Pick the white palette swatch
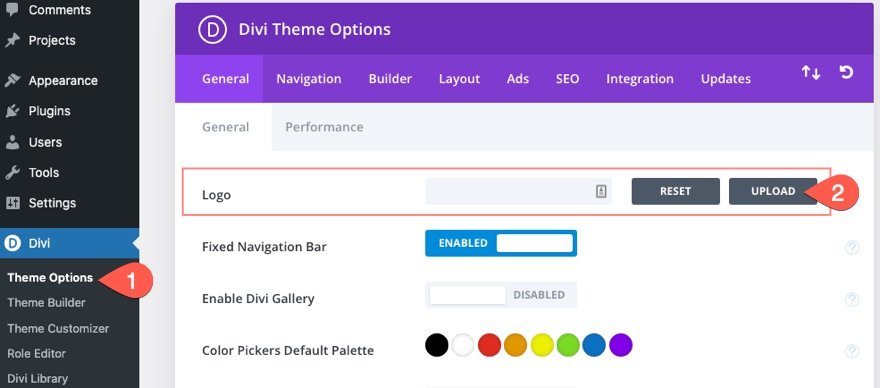This screenshot has width=880, height=388. pyautogui.click(x=463, y=345)
